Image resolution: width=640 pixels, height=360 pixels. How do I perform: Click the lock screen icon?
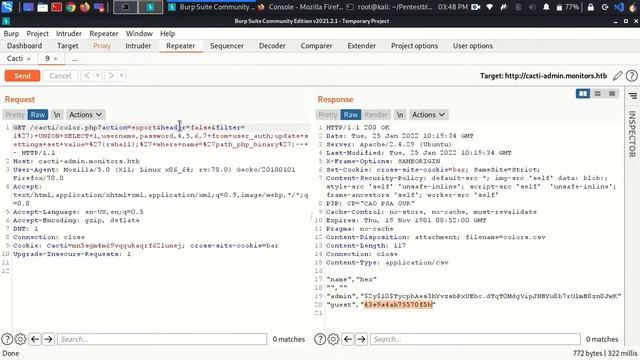[x=591, y=7]
